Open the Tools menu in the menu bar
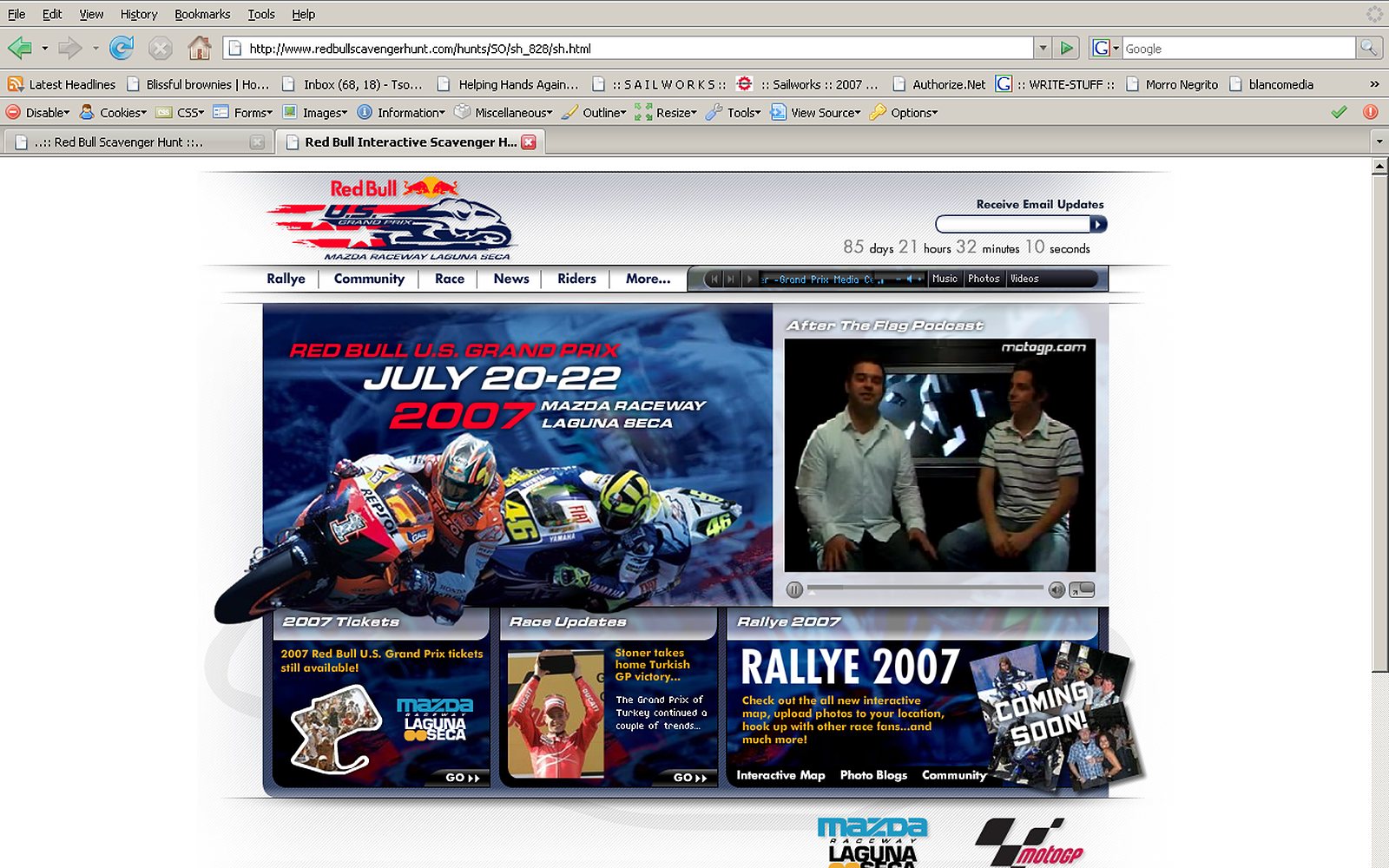1389x868 pixels. (261, 14)
